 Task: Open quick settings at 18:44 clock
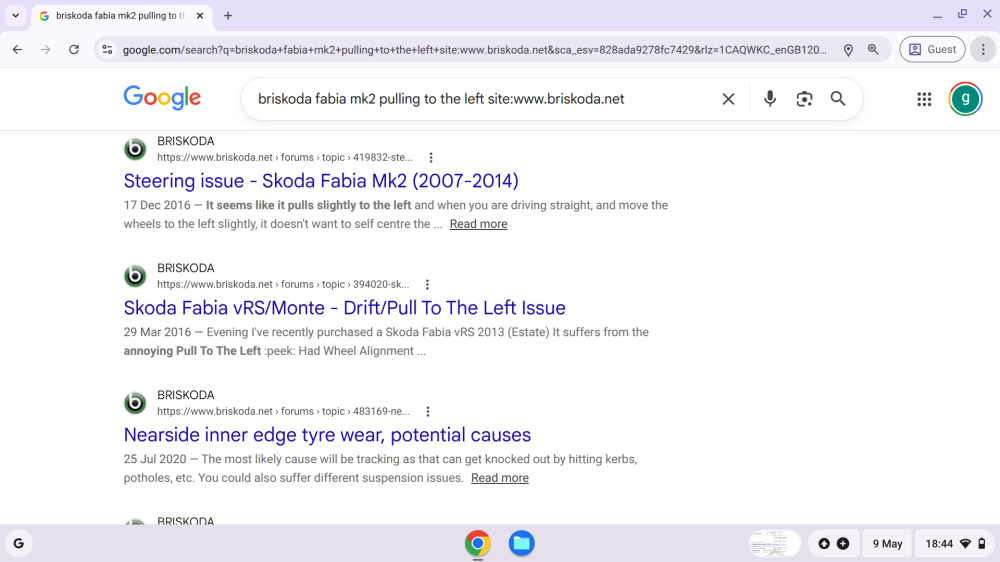(955, 544)
